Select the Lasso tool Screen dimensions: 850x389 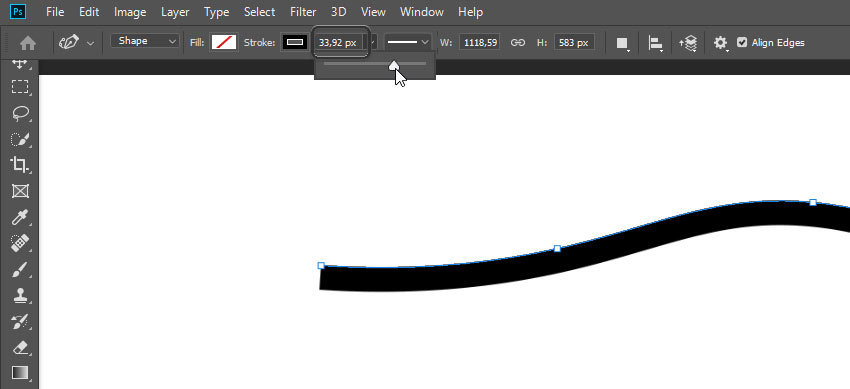(x=20, y=113)
